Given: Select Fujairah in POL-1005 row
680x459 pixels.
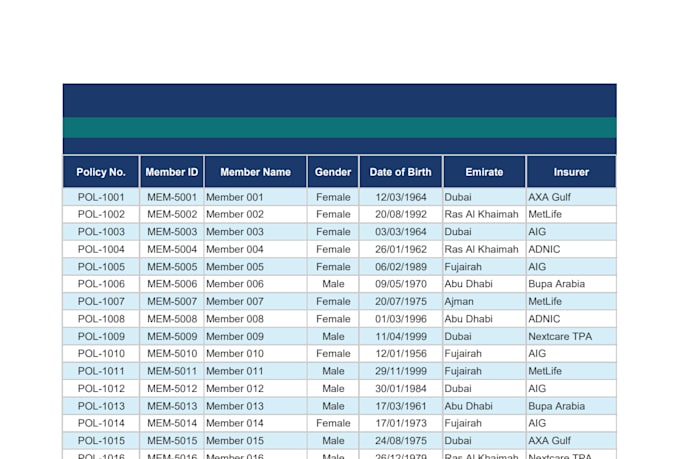Looking at the screenshot, I should pyautogui.click(x=484, y=266).
